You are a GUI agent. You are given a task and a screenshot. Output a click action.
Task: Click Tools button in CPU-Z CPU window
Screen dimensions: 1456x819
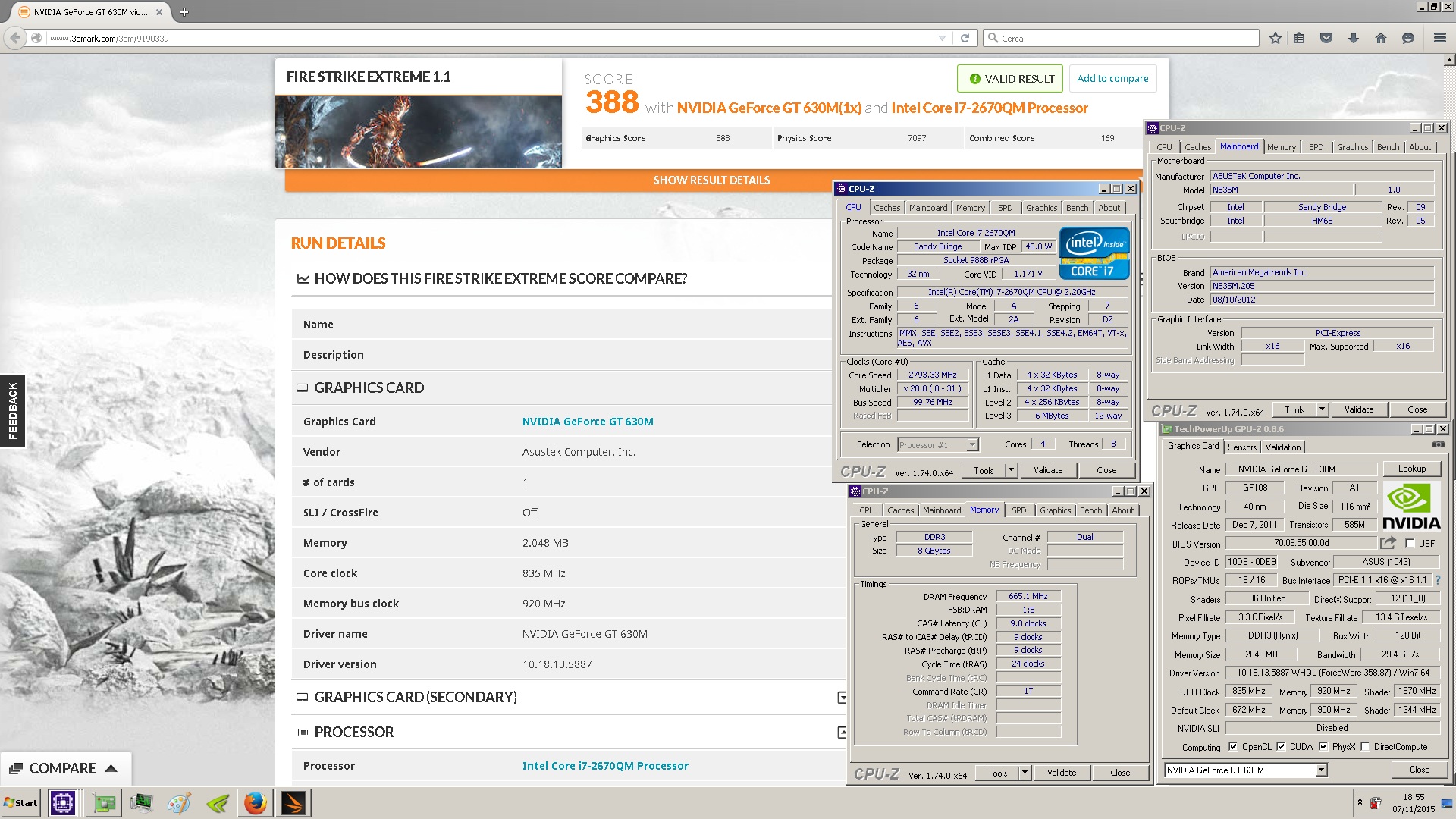point(984,470)
